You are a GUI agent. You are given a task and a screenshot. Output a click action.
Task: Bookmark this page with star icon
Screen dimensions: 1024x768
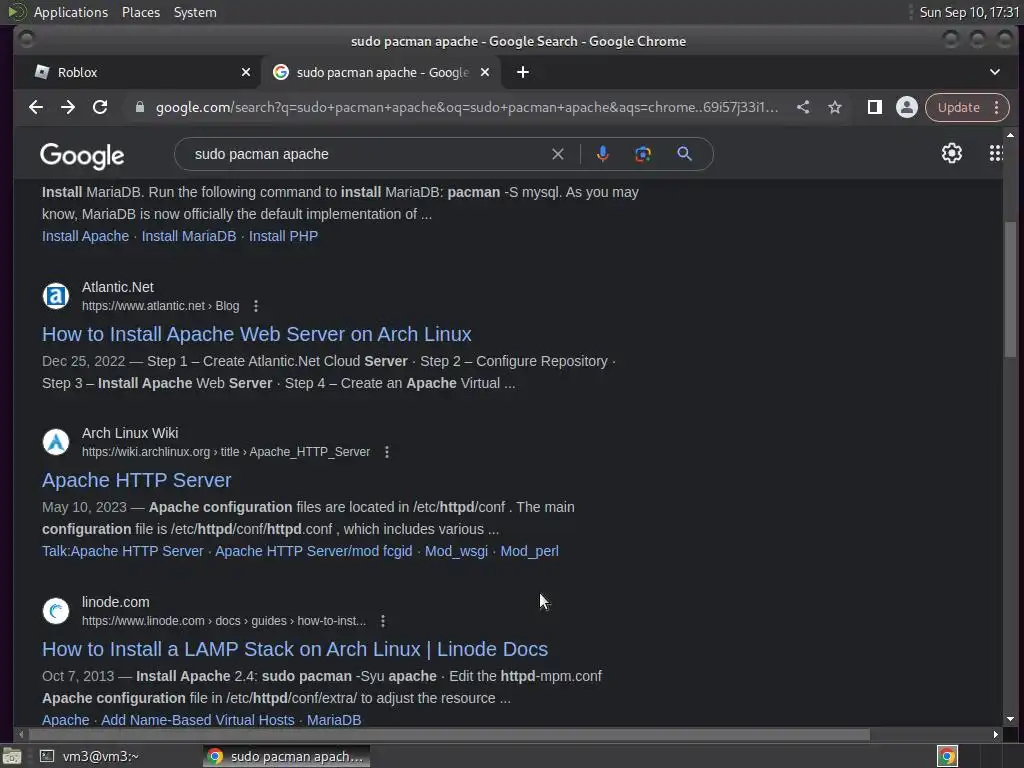tap(835, 107)
